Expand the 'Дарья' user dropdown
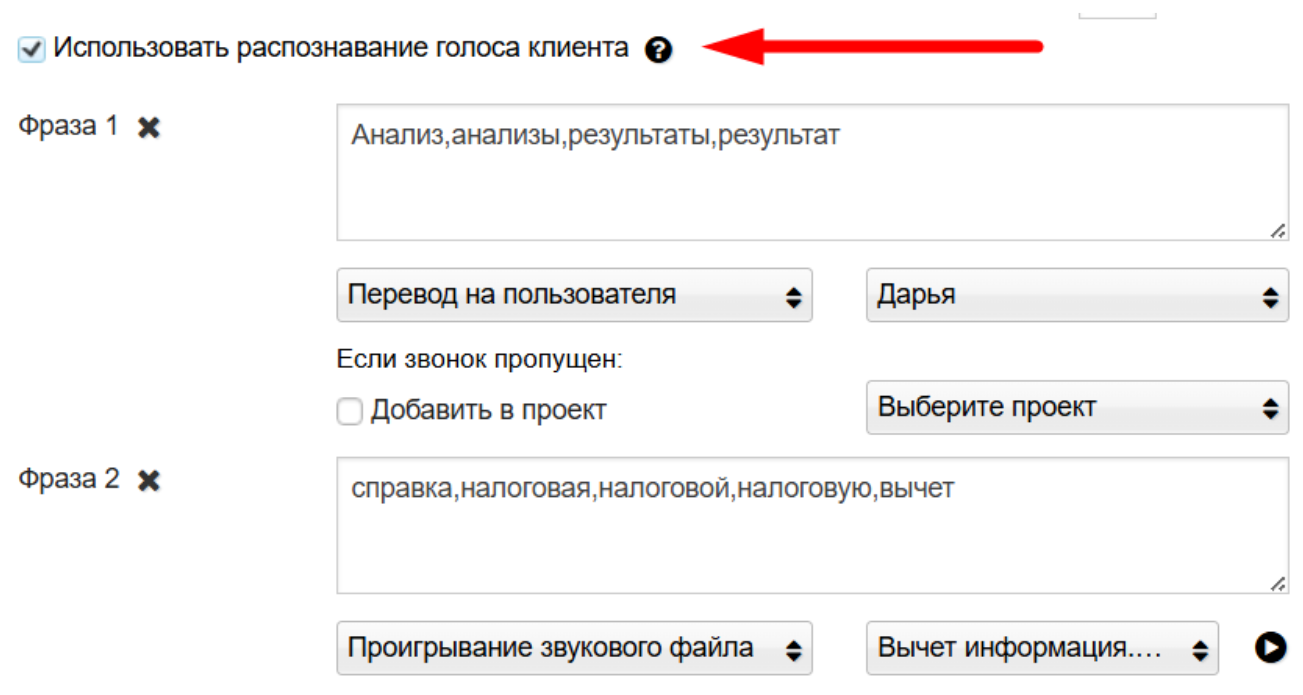Screen dimensions: 1303x695 (1076, 295)
